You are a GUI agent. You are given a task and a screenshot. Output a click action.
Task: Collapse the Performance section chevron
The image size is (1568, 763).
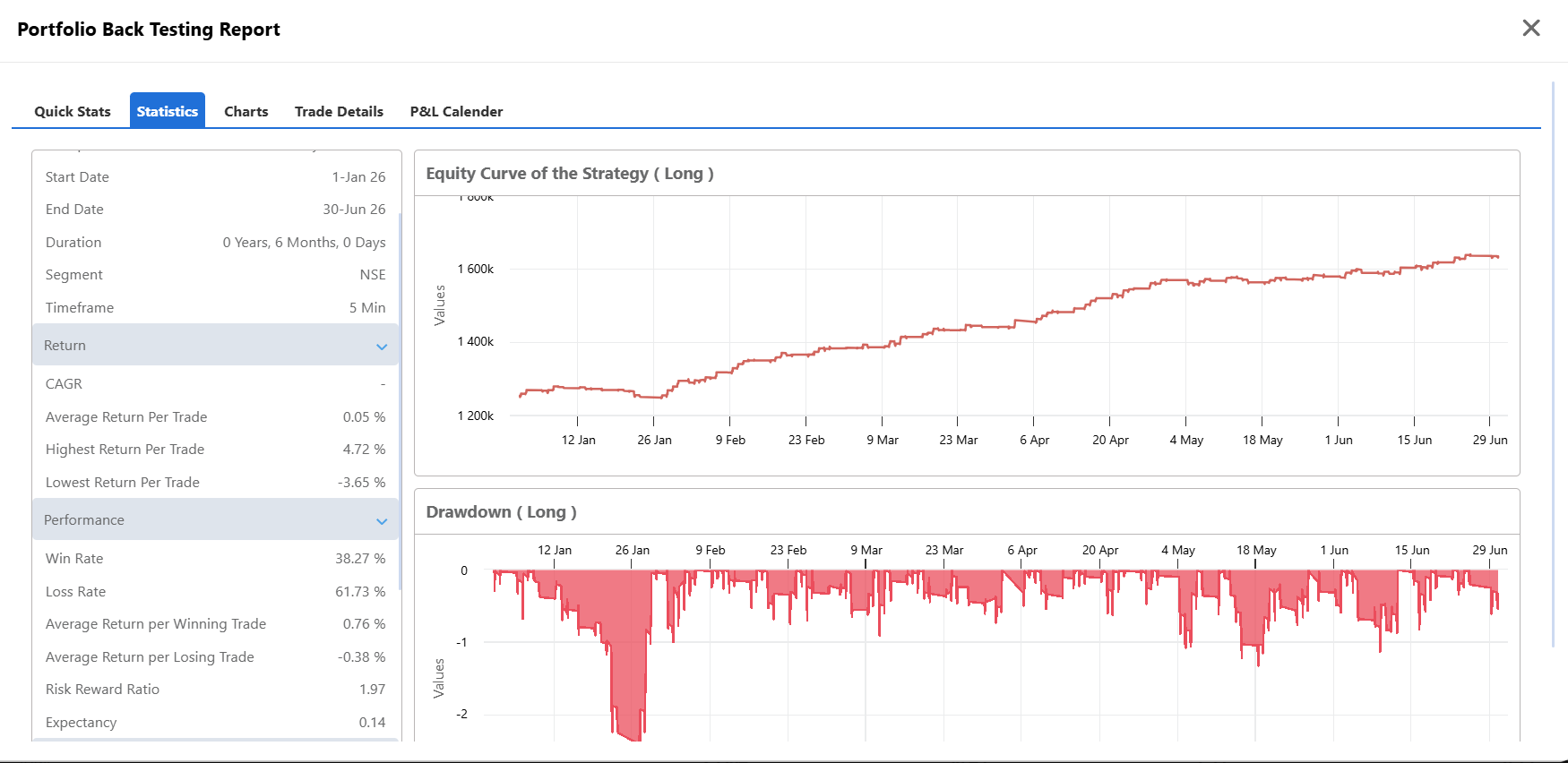point(382,521)
